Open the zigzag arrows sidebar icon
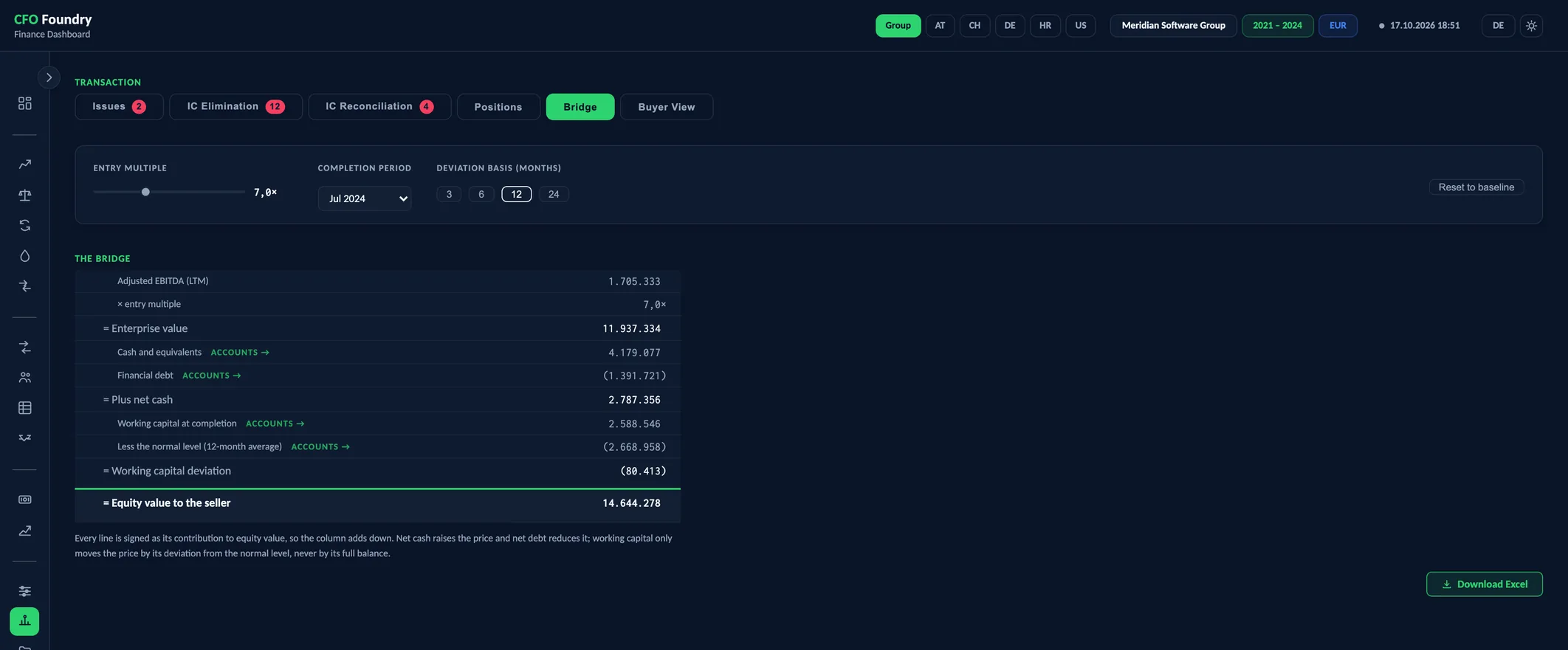The image size is (1568, 650). click(x=24, y=438)
